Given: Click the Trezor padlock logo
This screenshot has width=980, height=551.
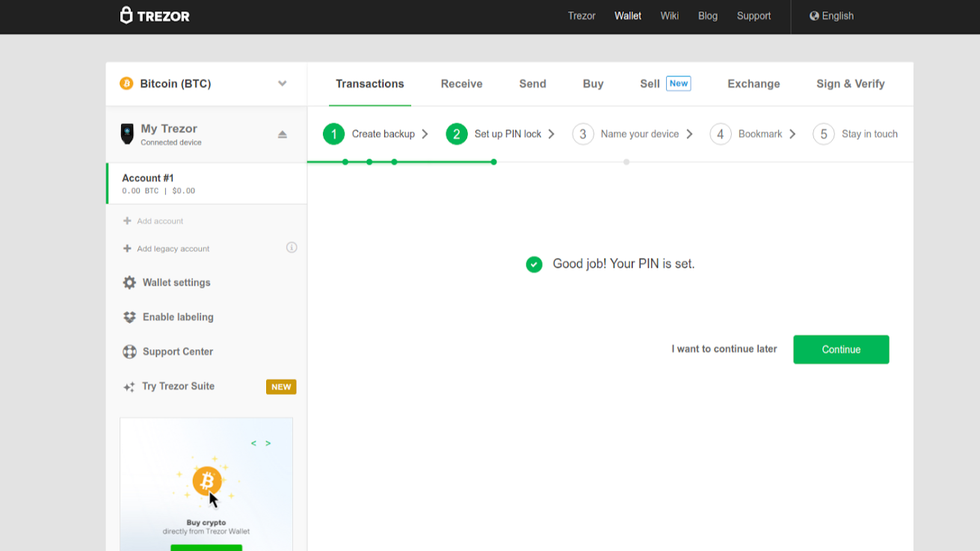Looking at the screenshot, I should [126, 15].
